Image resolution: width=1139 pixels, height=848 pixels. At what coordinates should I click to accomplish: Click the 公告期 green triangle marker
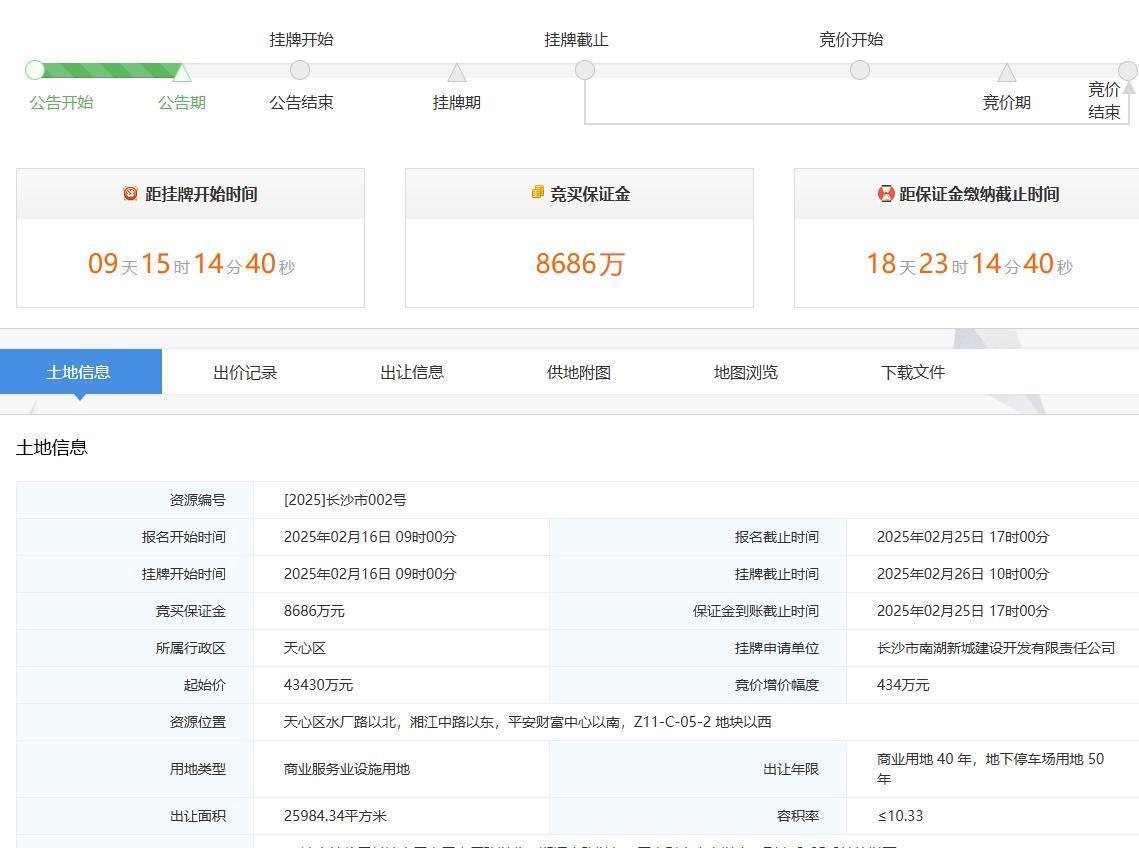point(182,72)
